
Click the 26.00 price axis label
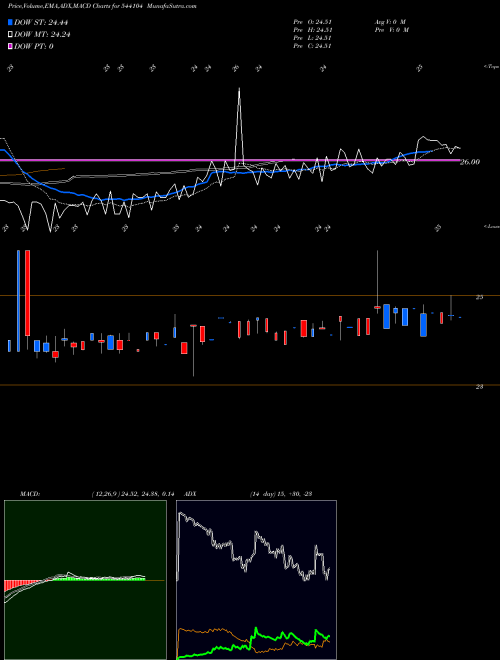coord(470,162)
